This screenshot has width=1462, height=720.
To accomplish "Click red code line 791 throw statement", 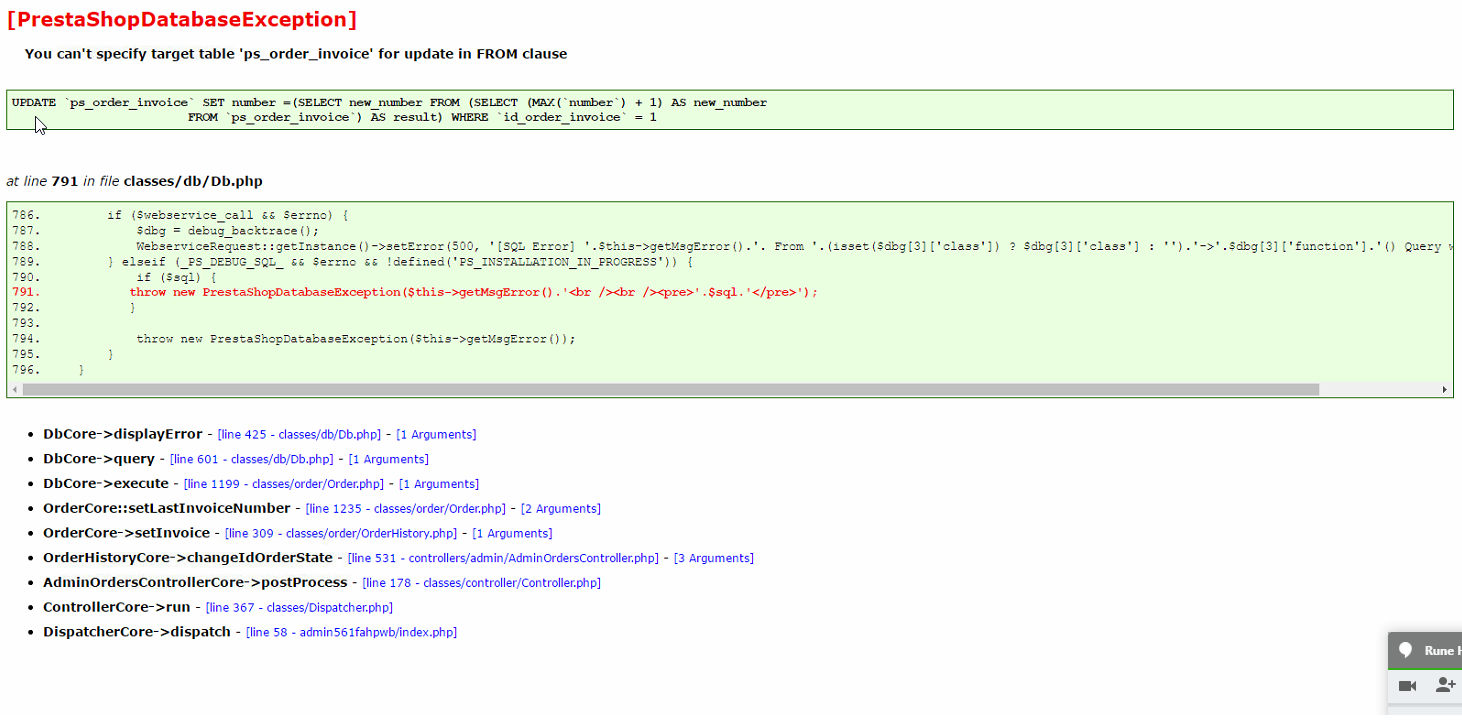I will click(x=474, y=292).
